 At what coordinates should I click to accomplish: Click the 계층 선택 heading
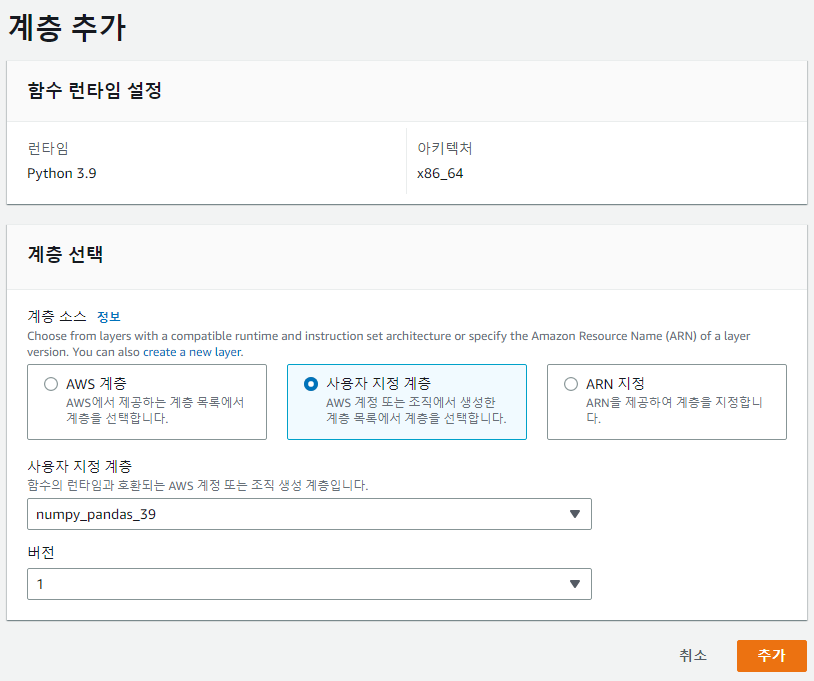(65, 254)
